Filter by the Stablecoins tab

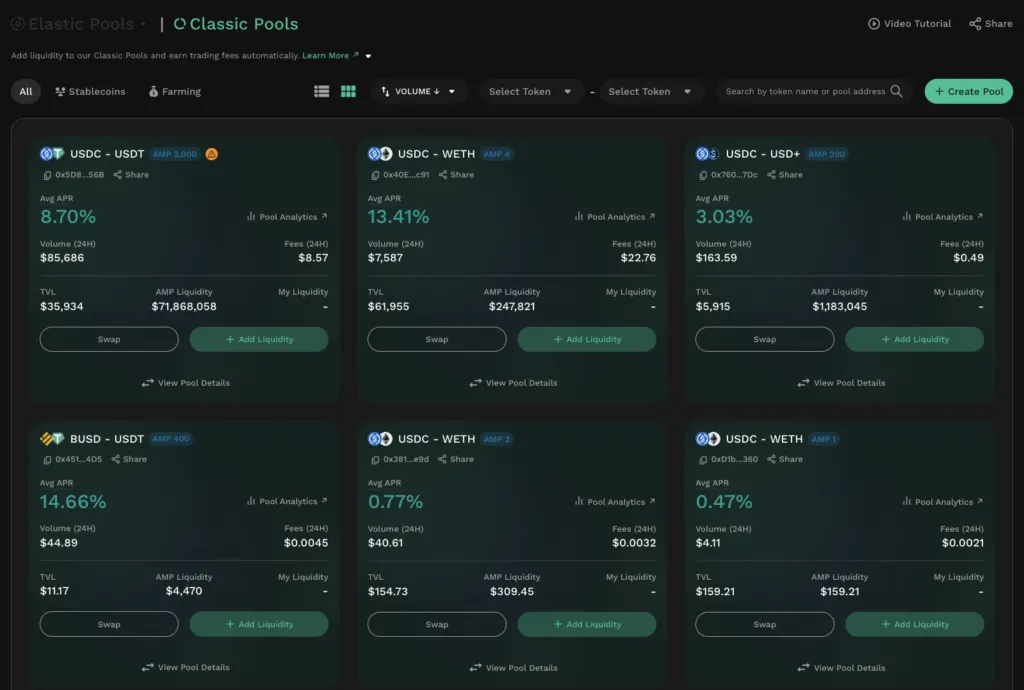90,91
